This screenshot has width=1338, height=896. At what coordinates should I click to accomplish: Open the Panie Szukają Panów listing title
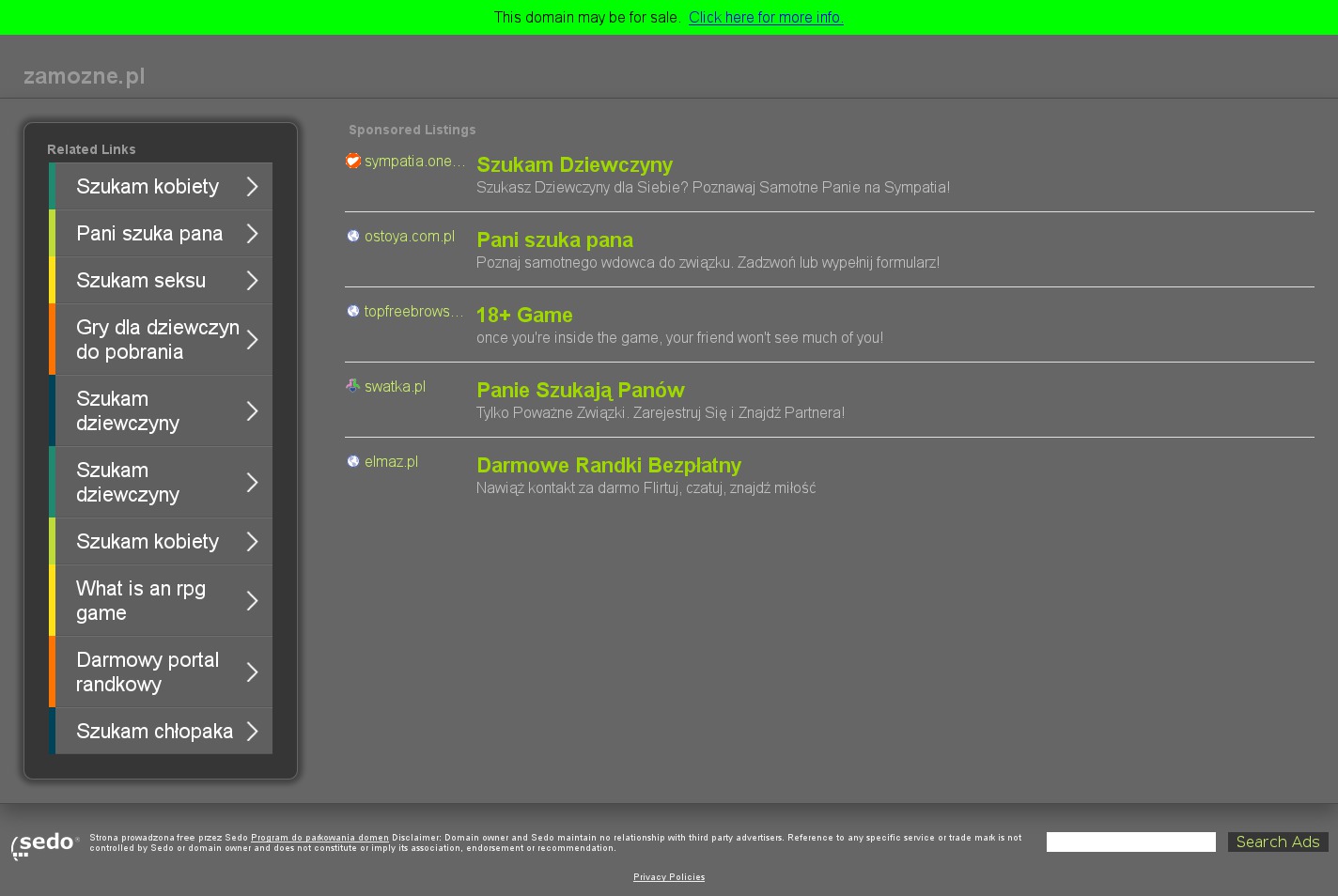click(x=580, y=391)
